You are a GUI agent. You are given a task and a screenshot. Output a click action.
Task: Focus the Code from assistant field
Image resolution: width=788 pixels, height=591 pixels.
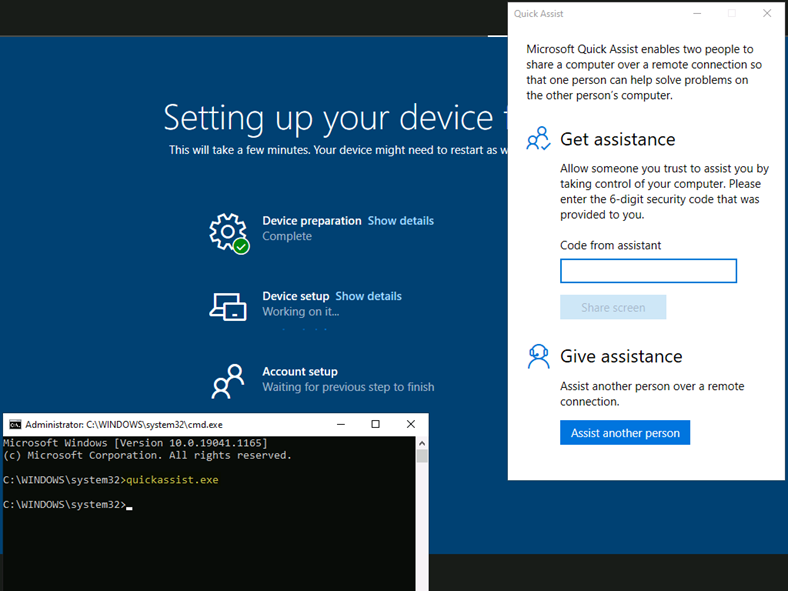(648, 271)
